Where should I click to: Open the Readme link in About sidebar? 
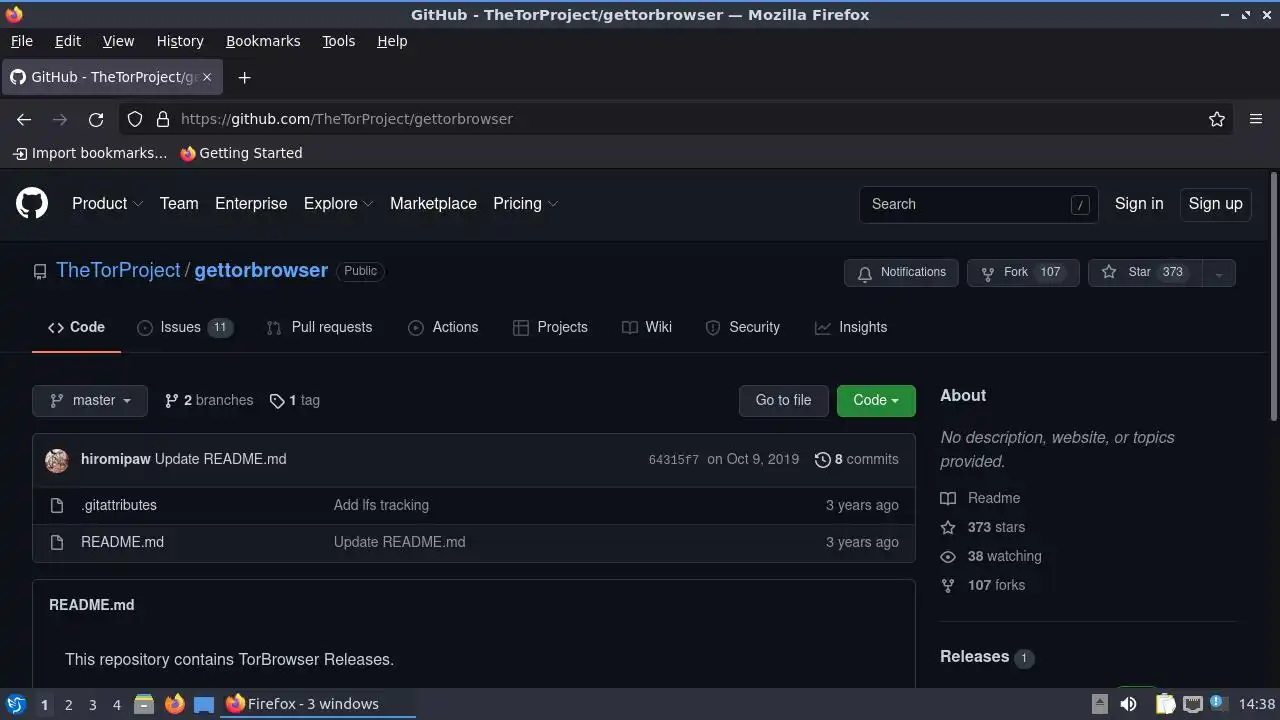pos(980,498)
